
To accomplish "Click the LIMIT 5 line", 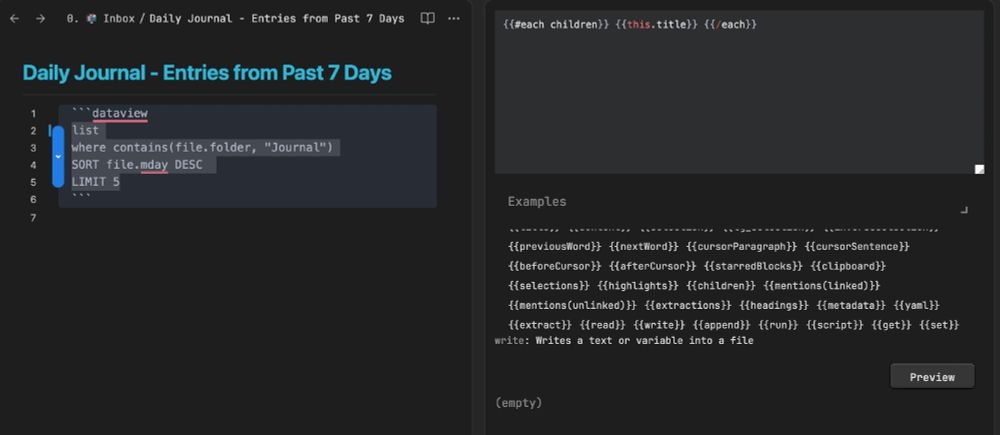I will 95,182.
